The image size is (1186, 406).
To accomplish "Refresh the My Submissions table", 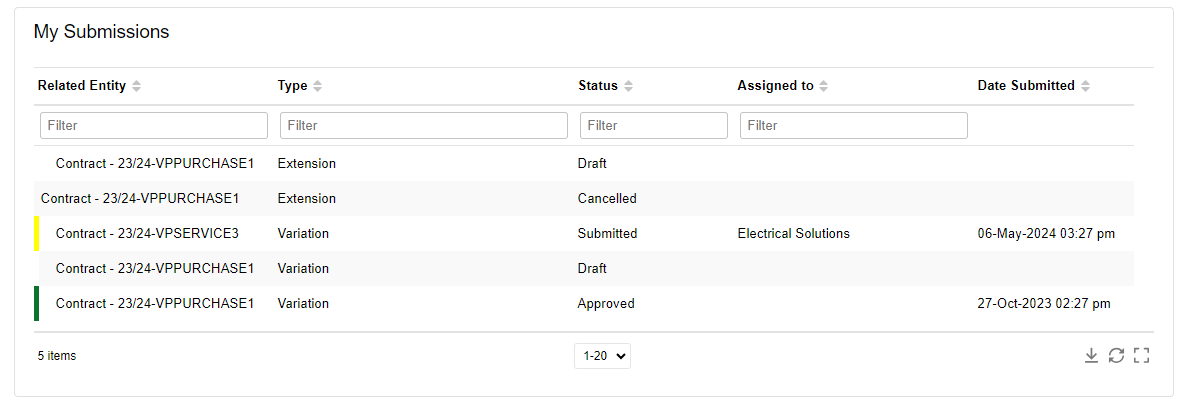I will pos(1116,355).
